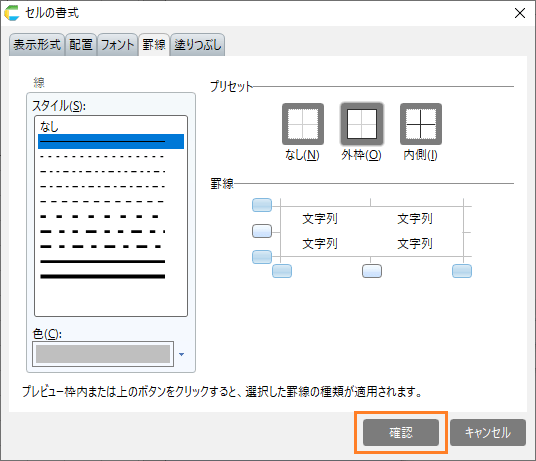Screen dimensions: 536x461
Task: Select なし in the style list
Action: pos(111,126)
